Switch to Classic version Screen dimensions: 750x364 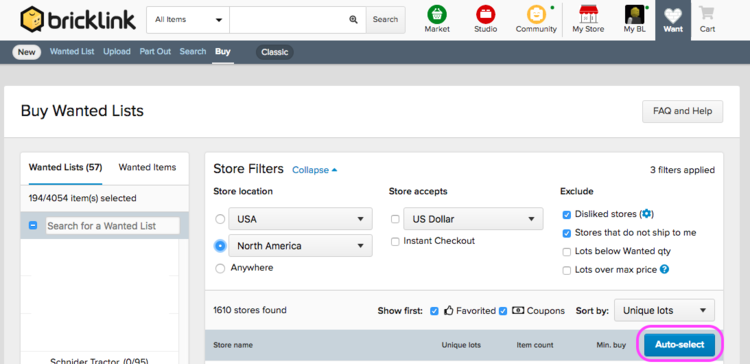[x=275, y=52]
